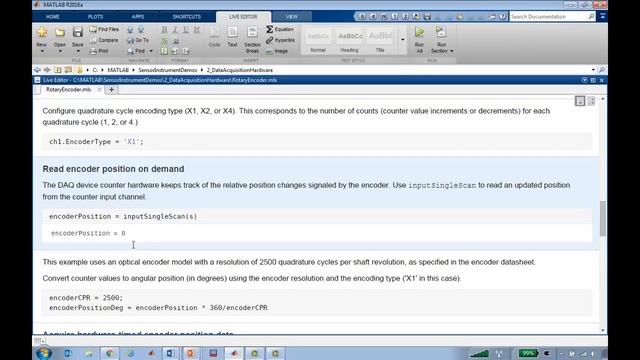Switch to the APPS ribbon tab
640x360 pixels.
pyautogui.click(x=138, y=17)
